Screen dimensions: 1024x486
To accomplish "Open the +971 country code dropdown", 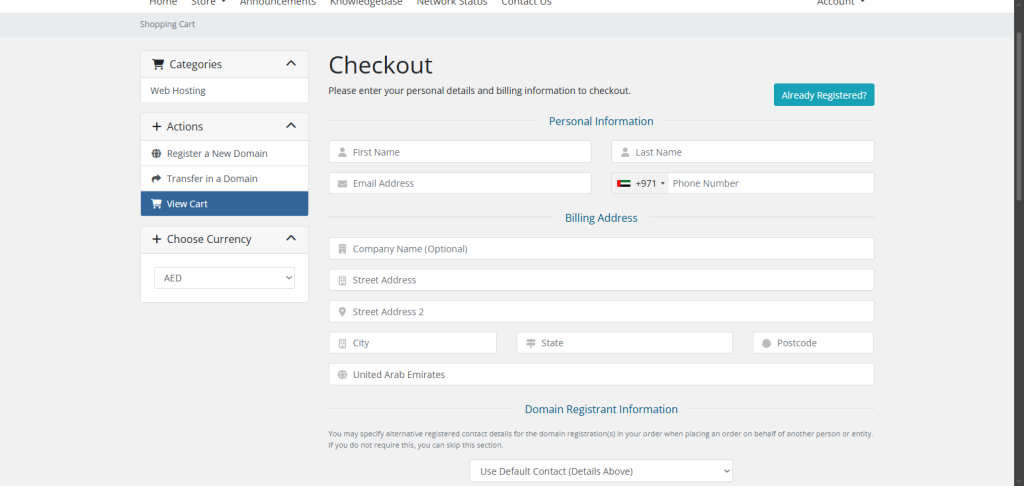I will tap(641, 184).
